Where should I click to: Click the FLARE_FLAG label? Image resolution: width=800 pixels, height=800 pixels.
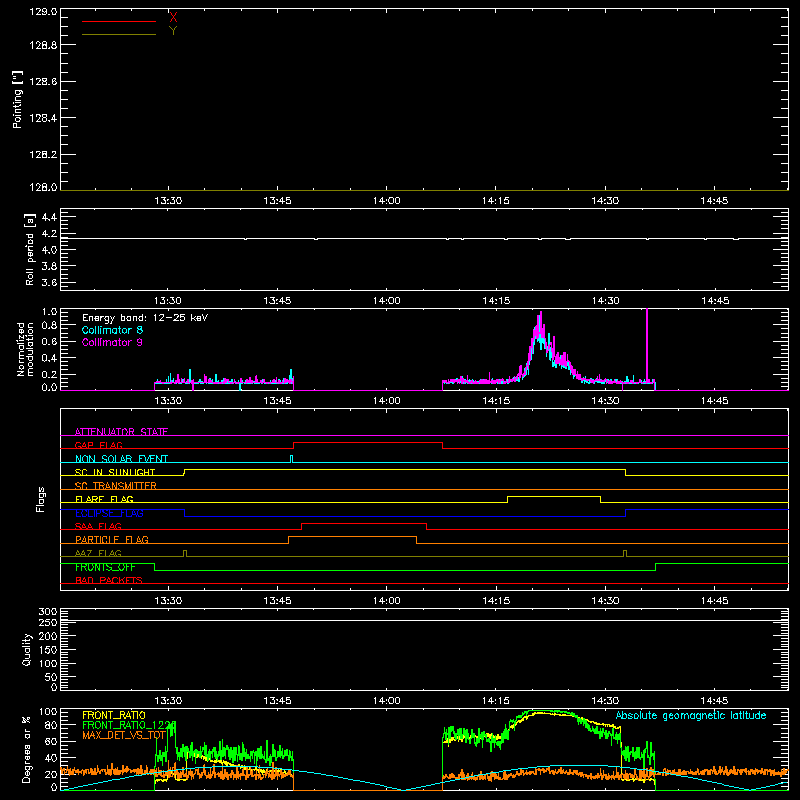click(104, 499)
